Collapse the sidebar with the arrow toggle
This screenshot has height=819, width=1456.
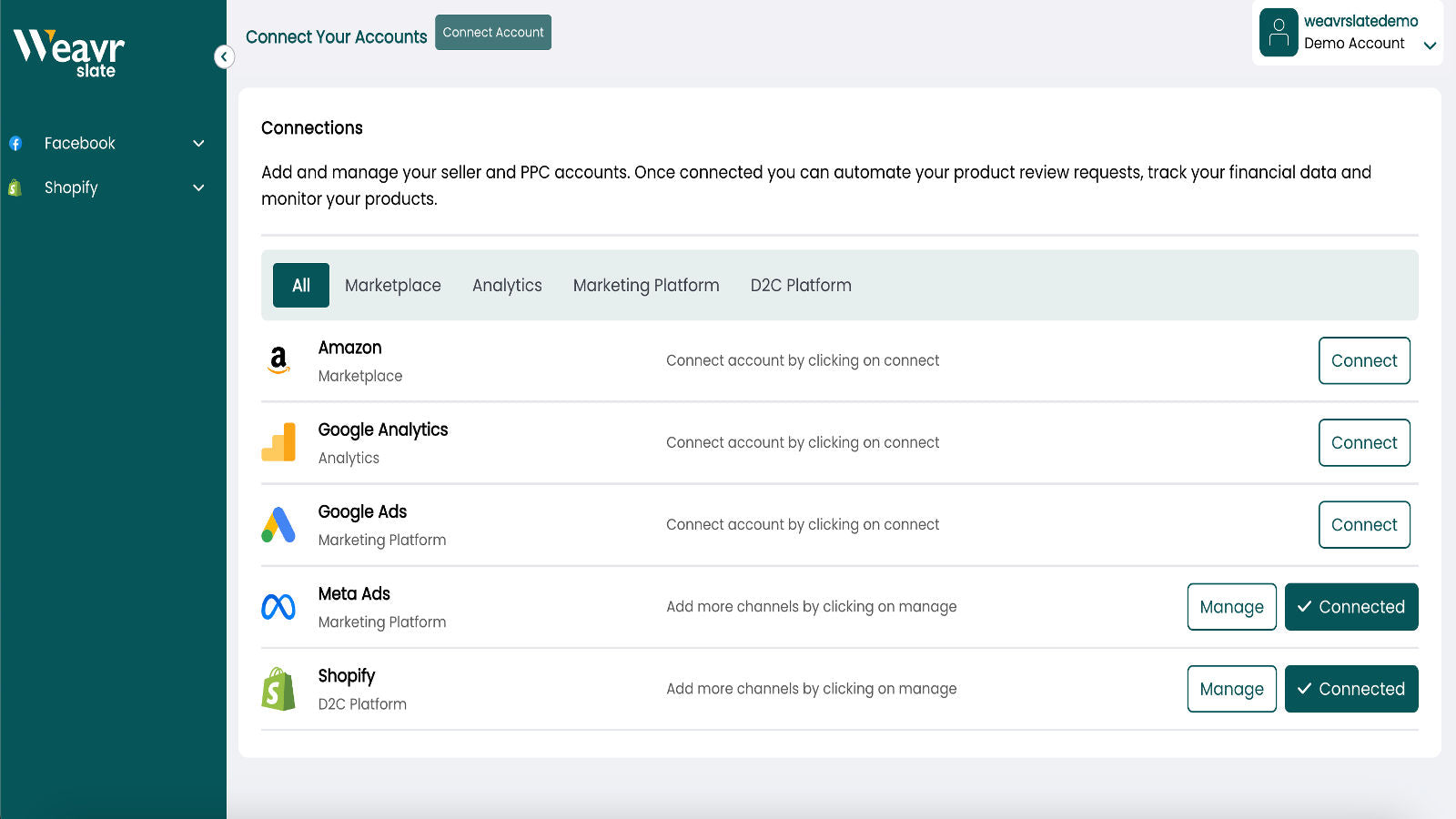[x=223, y=56]
